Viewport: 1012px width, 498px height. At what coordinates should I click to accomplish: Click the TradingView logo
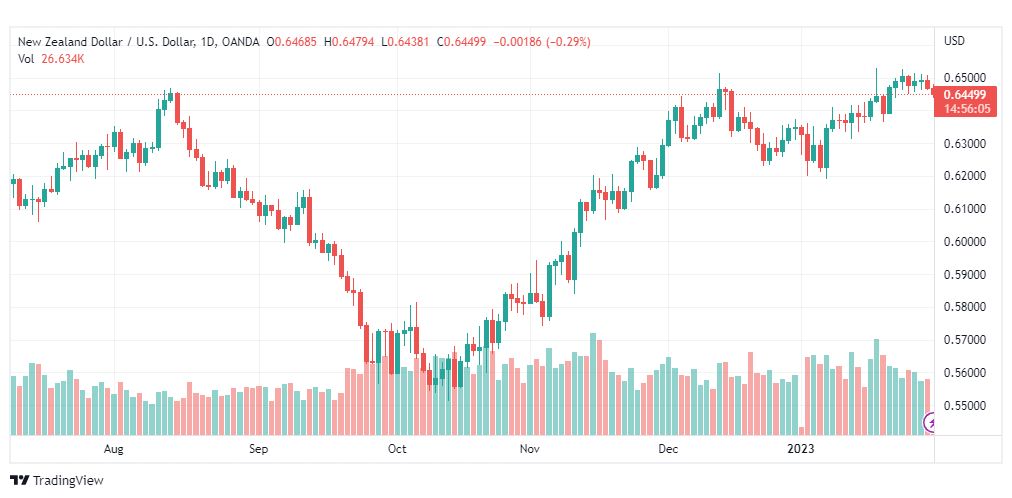[57, 481]
